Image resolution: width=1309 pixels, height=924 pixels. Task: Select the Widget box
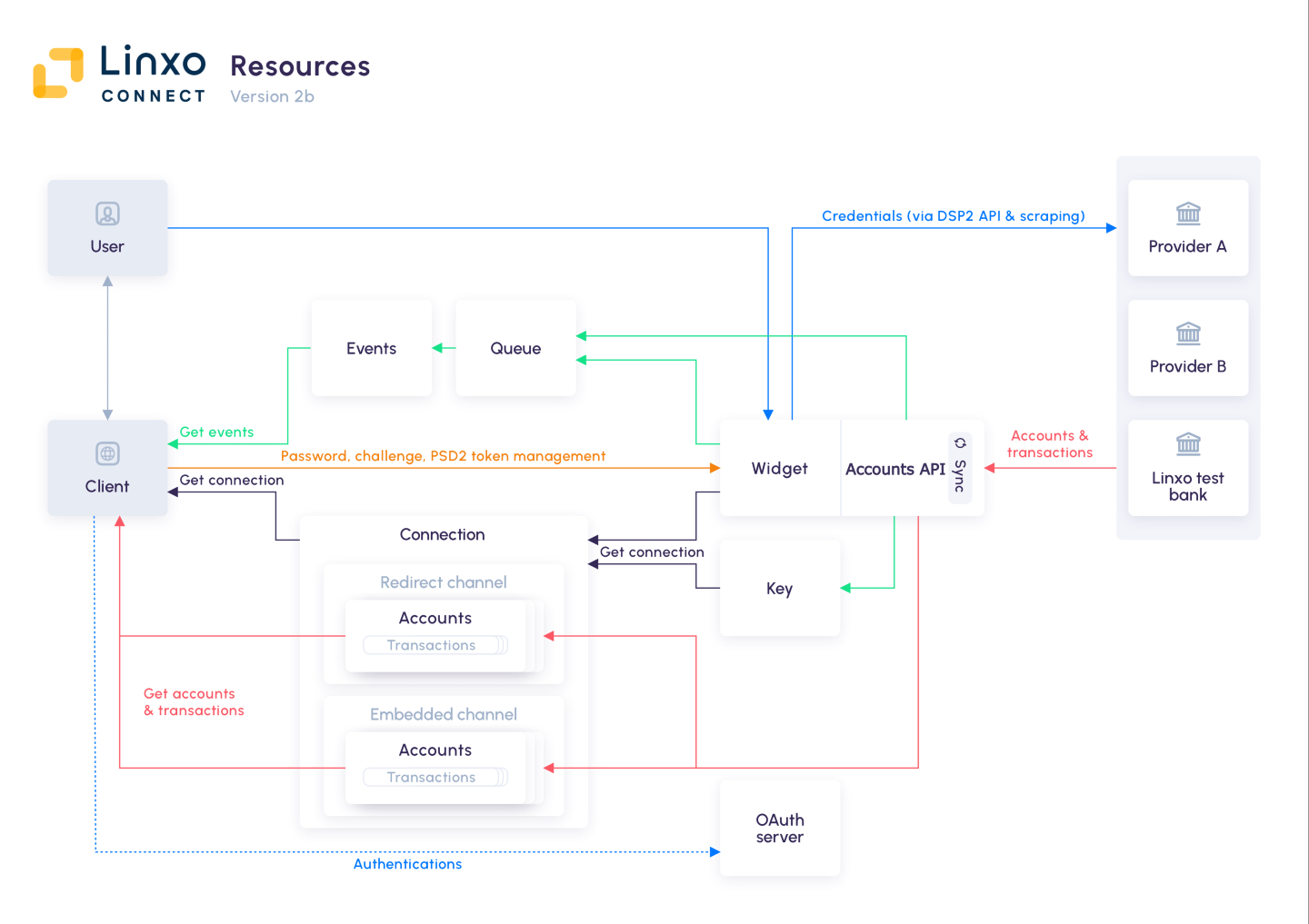click(780, 468)
